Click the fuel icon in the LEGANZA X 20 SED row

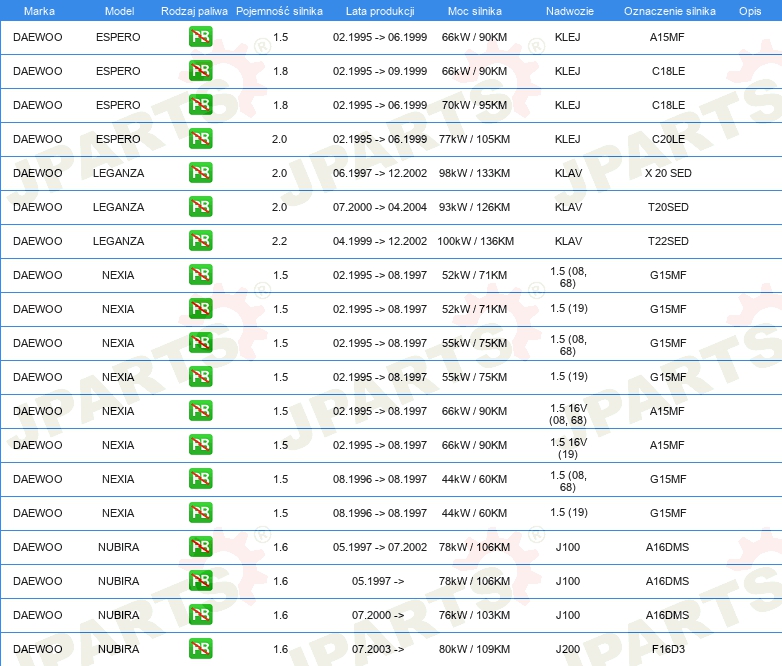[200, 173]
